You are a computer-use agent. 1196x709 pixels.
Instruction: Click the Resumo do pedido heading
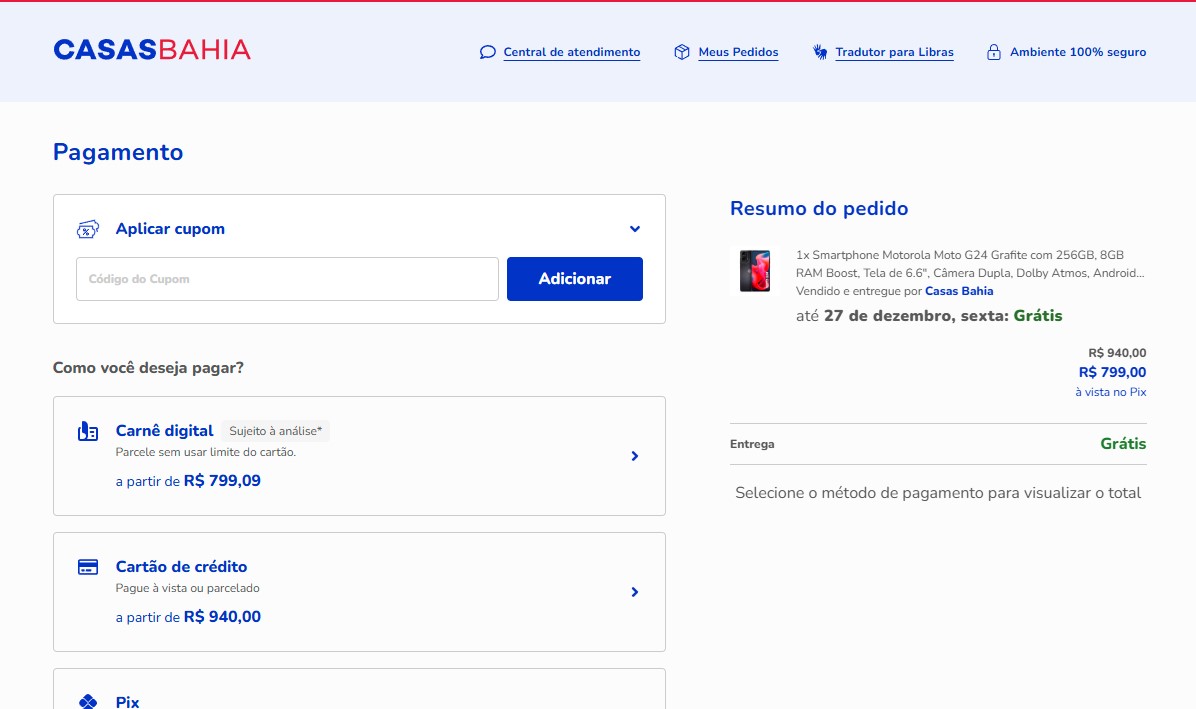(x=819, y=209)
